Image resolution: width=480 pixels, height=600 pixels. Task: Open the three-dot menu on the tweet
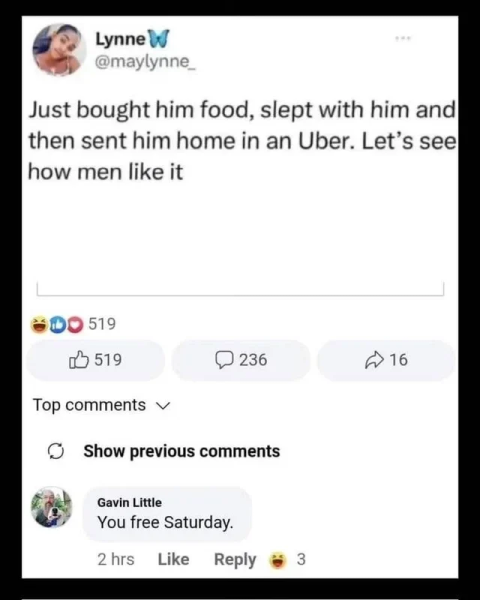click(403, 38)
